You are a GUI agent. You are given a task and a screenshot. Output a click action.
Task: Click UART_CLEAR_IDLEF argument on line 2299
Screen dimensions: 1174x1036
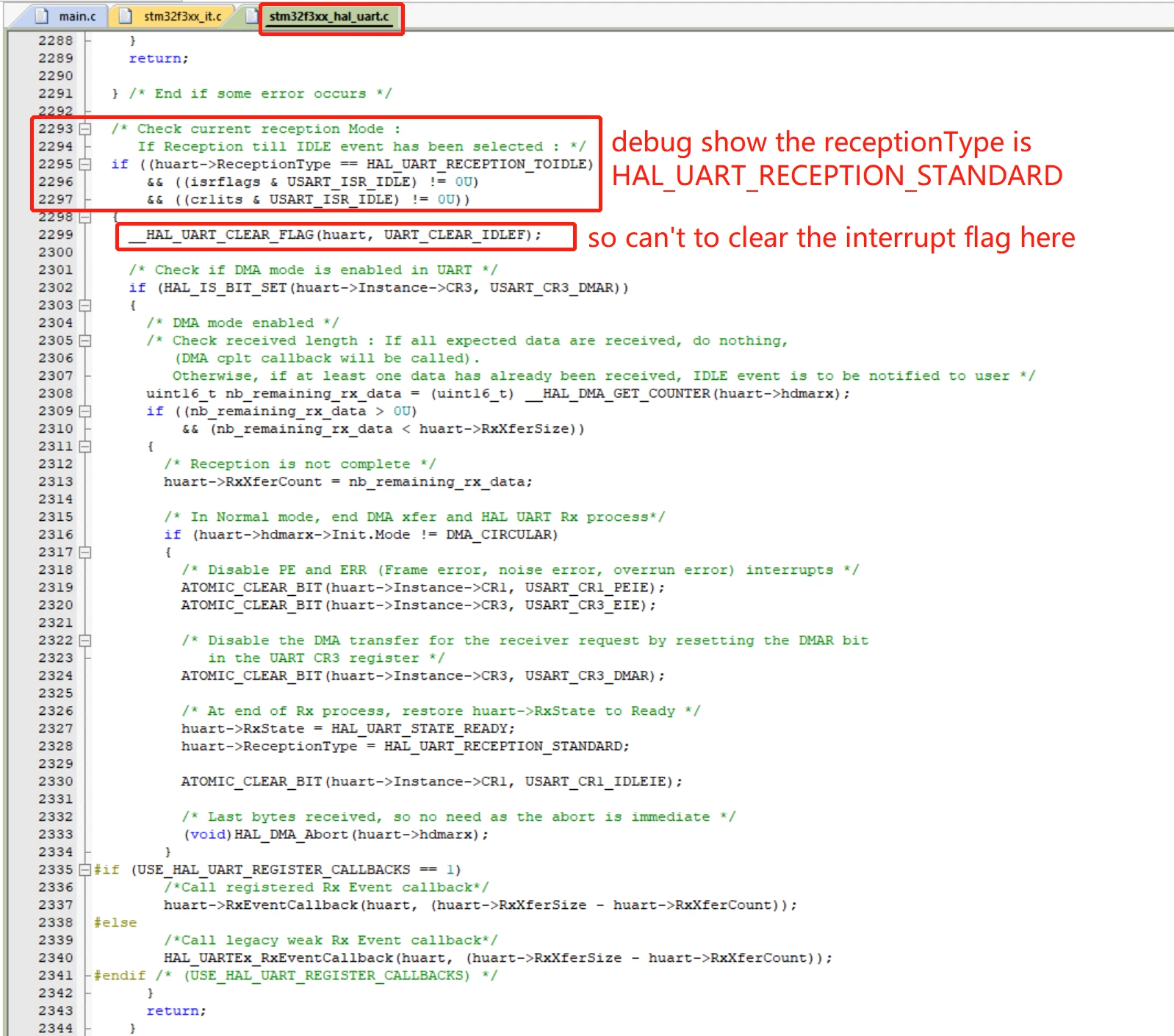(455, 235)
